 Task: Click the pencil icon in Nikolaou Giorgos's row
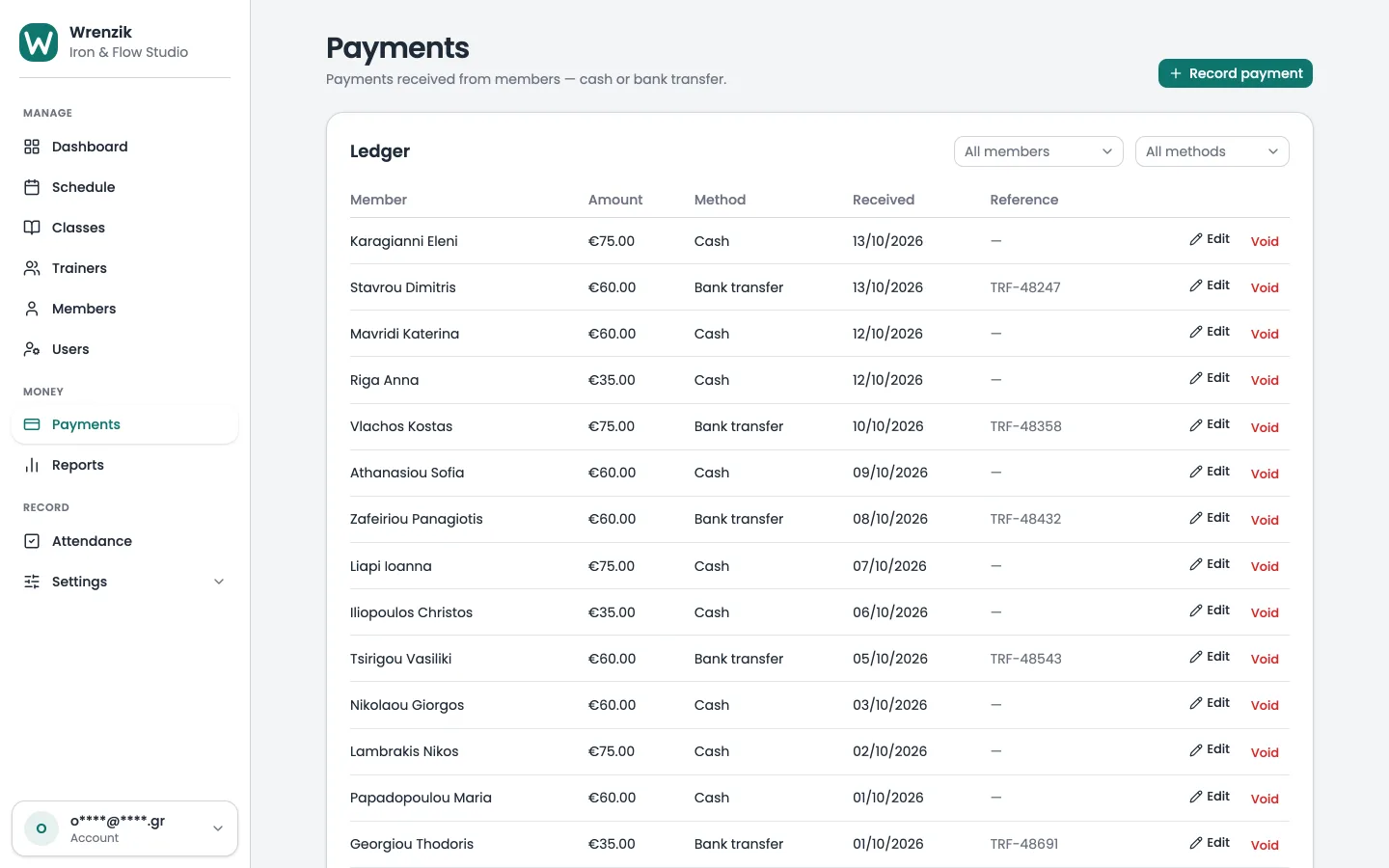click(x=1196, y=703)
